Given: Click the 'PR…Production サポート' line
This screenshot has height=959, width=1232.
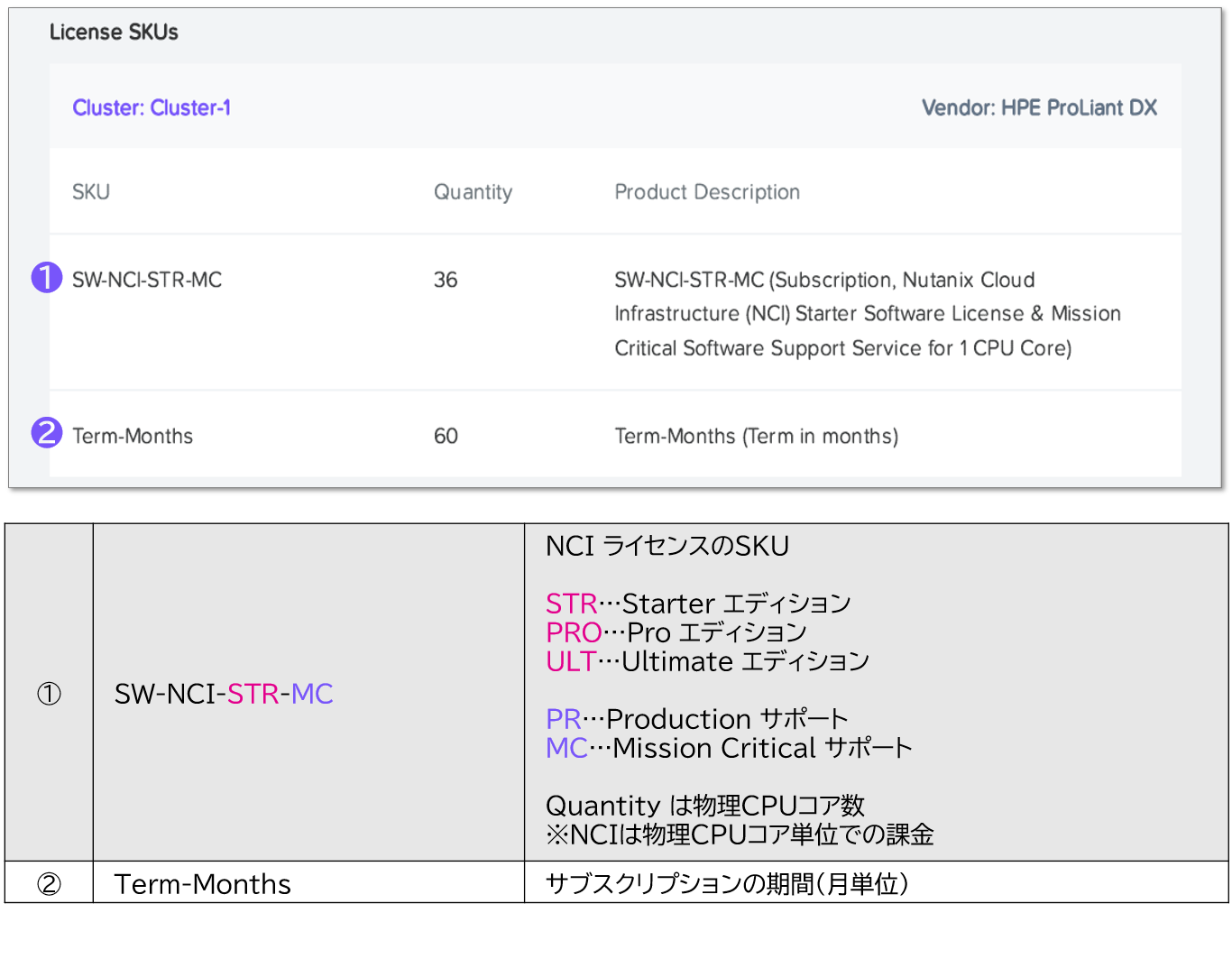Looking at the screenshot, I should pyautogui.click(x=697, y=719).
